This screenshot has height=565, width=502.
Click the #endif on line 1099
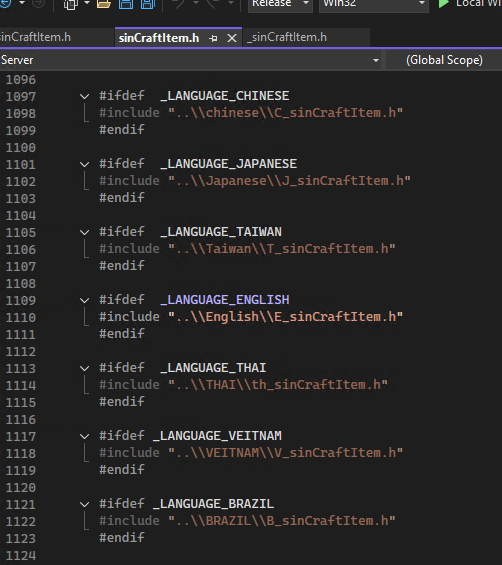pos(122,130)
